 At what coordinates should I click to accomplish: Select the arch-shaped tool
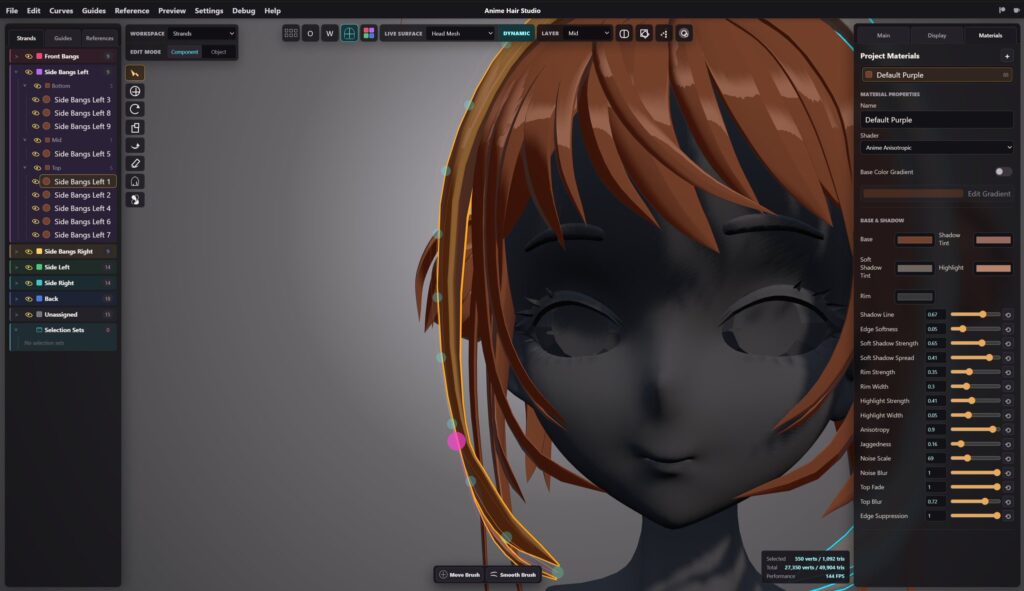(135, 182)
